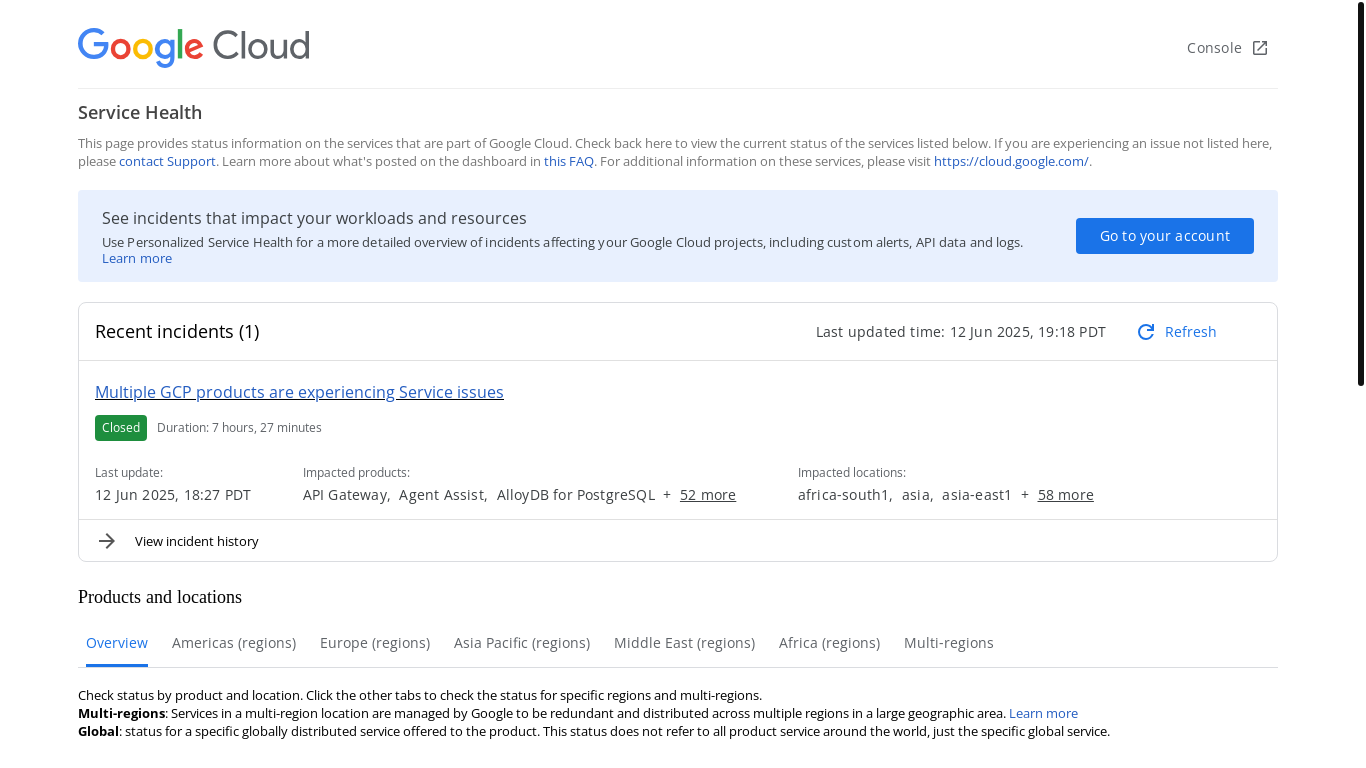Screen dimensions: 1366x768
Task: Click the Closed status badge
Action: (x=121, y=428)
